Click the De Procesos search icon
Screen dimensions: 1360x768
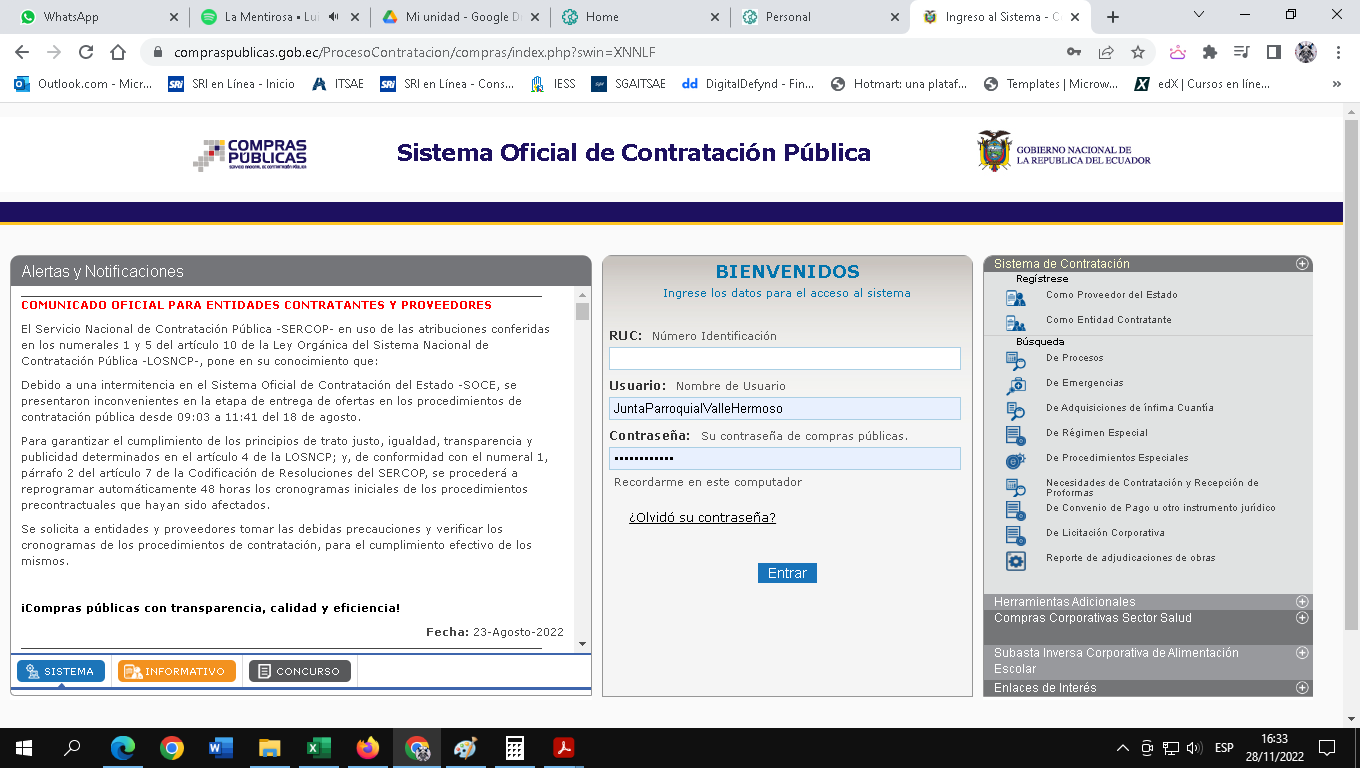[x=1015, y=359]
